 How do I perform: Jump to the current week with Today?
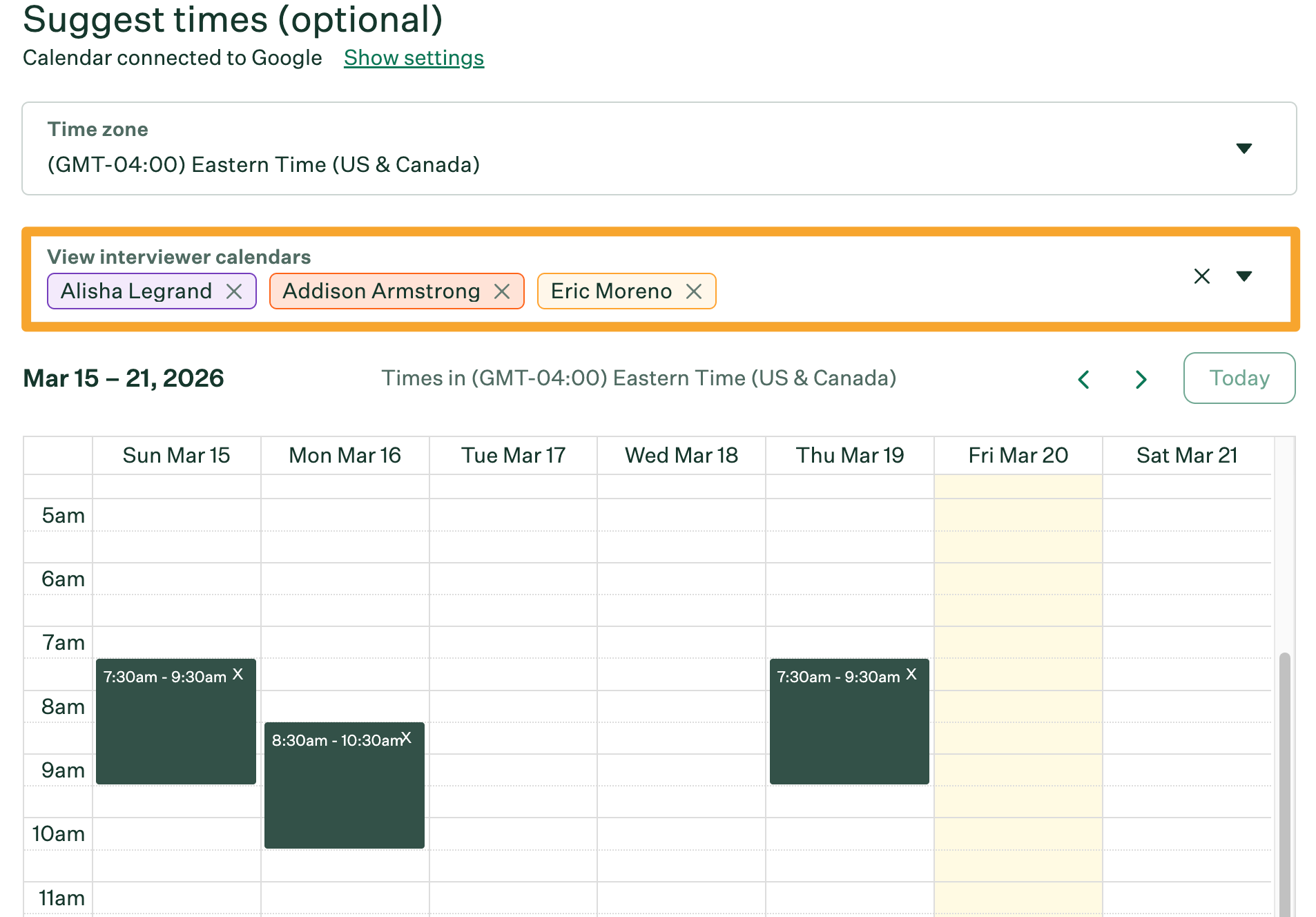[1239, 378]
